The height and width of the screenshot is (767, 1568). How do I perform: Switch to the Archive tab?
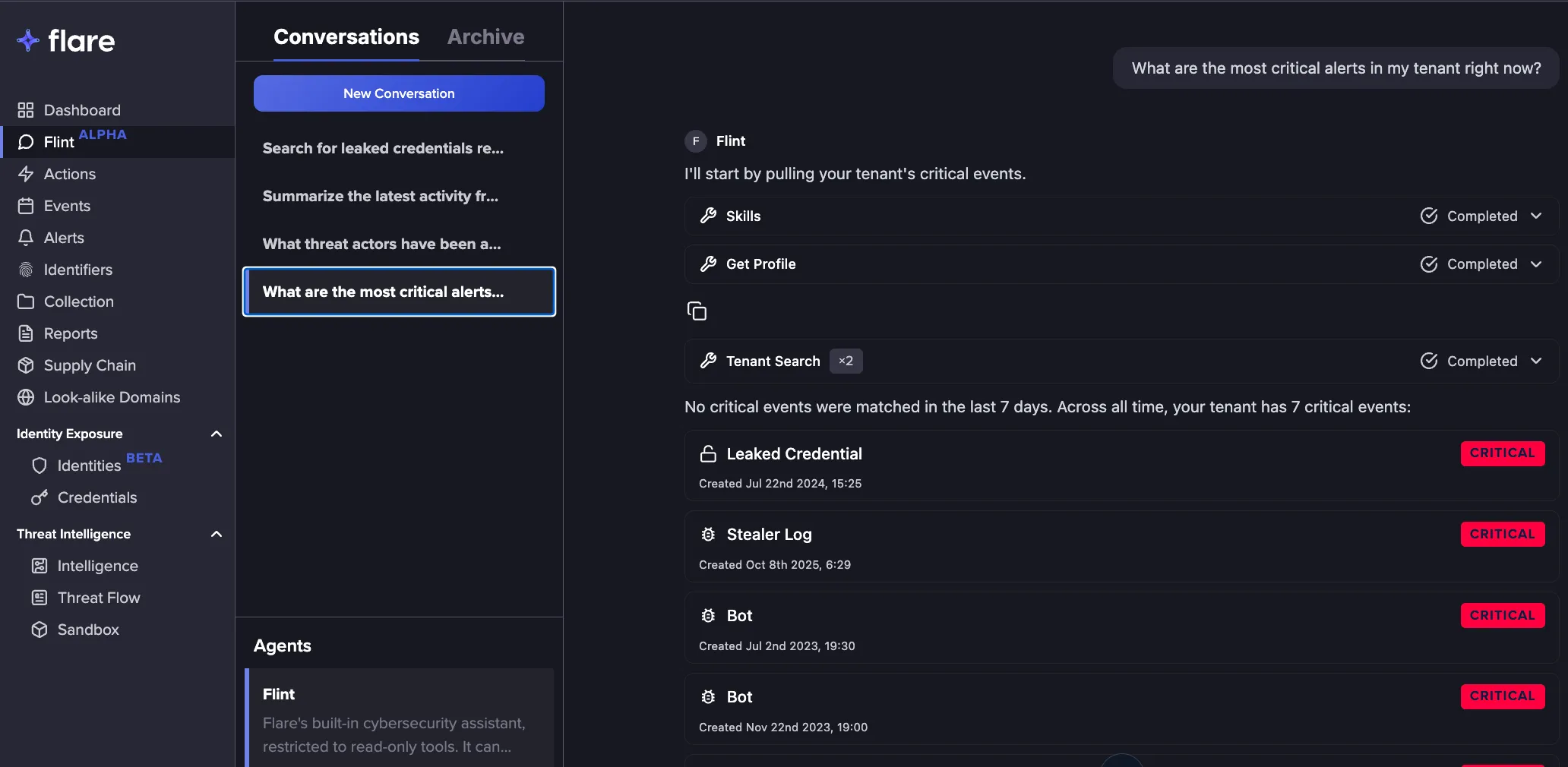[x=485, y=36]
